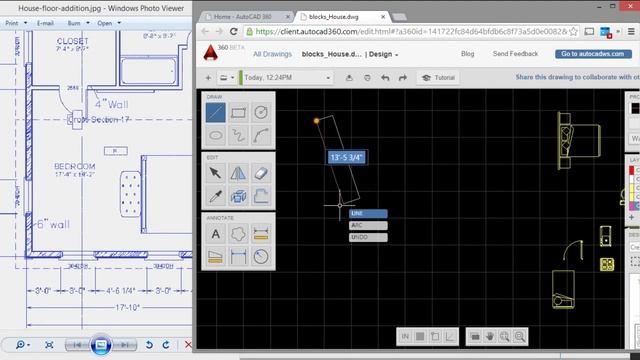Select the black properties color swatch

(x=635, y=108)
